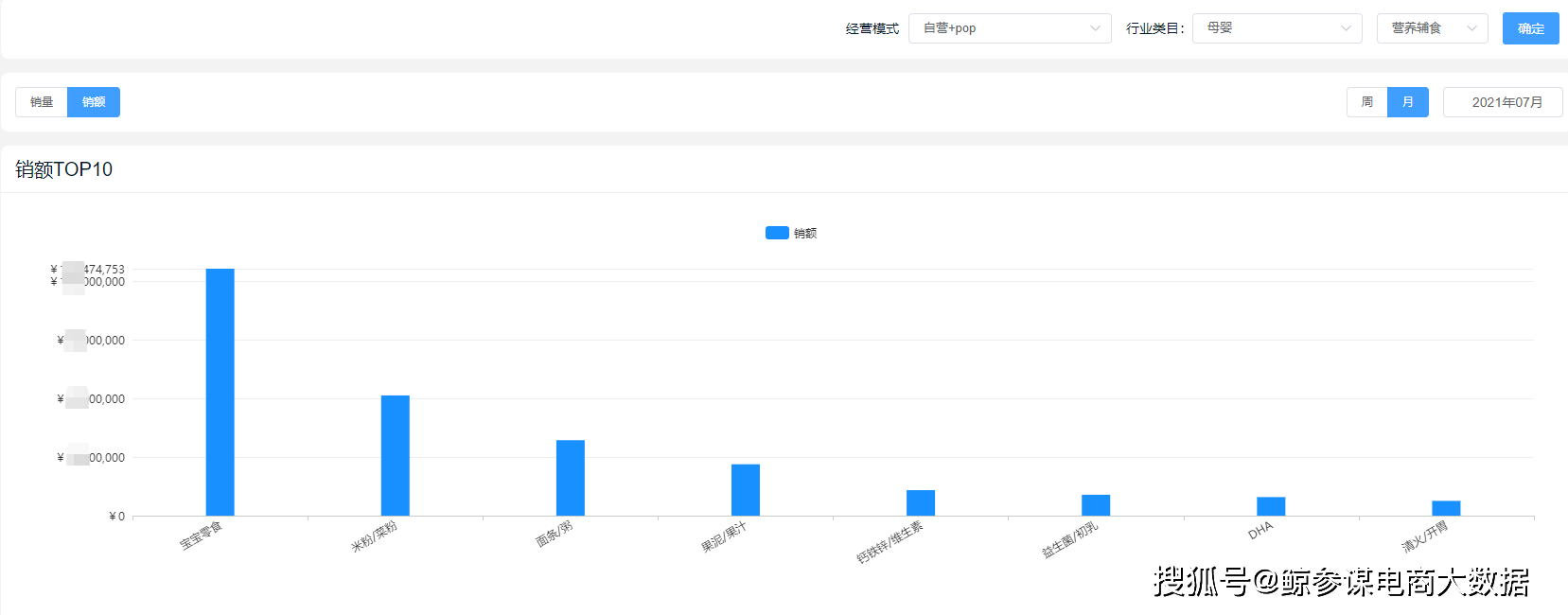Screen dimensions: 1568x615
Task: Click the chevron arrow in 母婴 dropdown
Action: [1346, 28]
